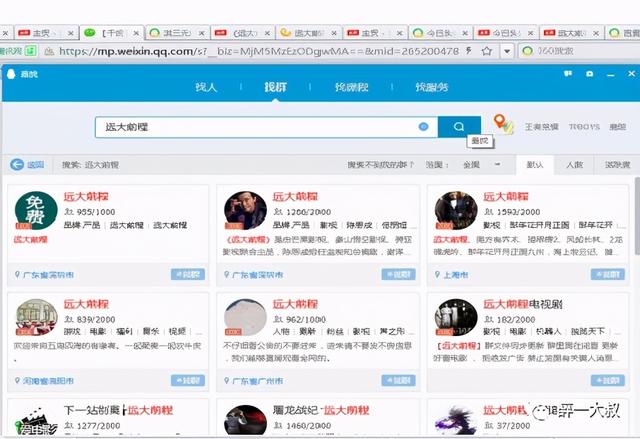
Task: Open the title of the 1460/2000 group
Action: 321,410
